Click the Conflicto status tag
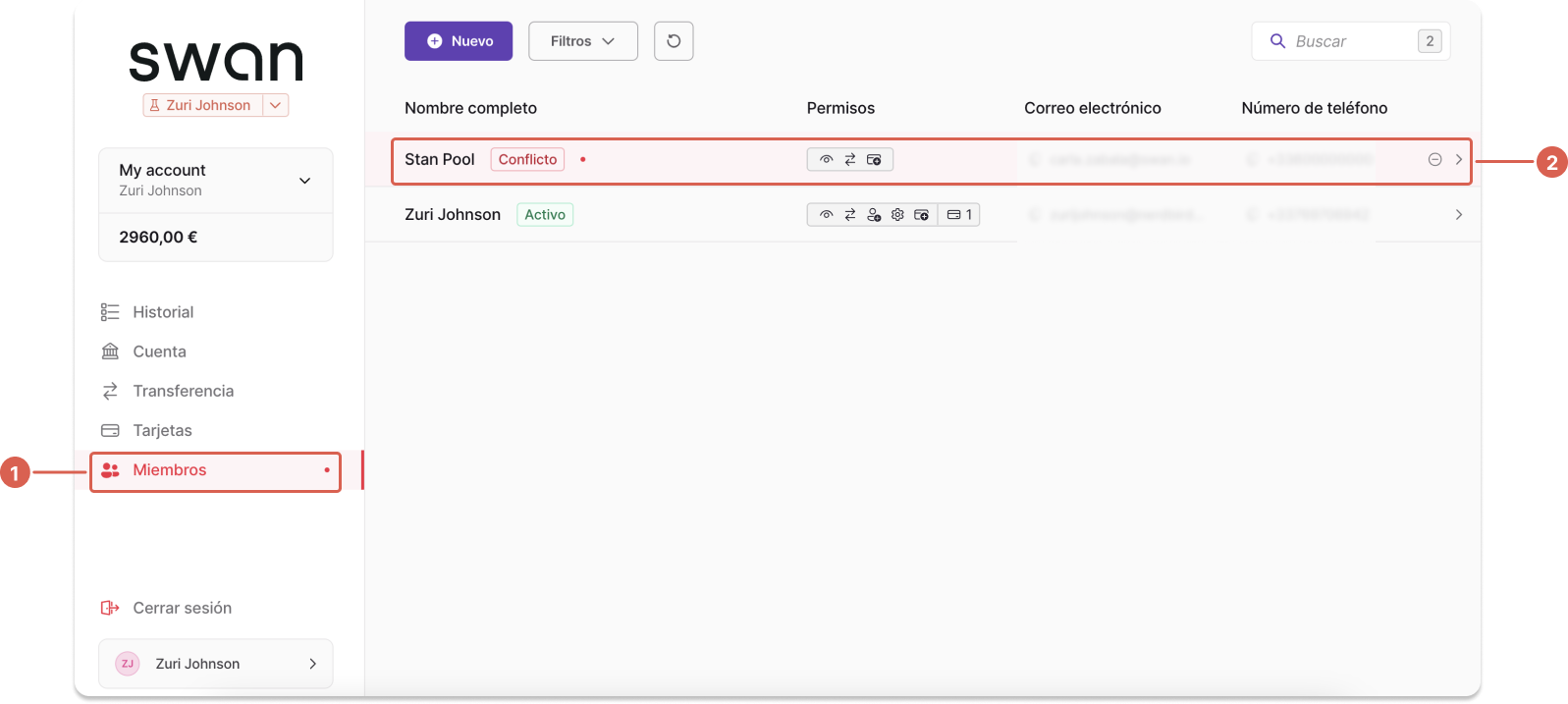Viewport: 1568px width, 704px height. click(x=527, y=159)
